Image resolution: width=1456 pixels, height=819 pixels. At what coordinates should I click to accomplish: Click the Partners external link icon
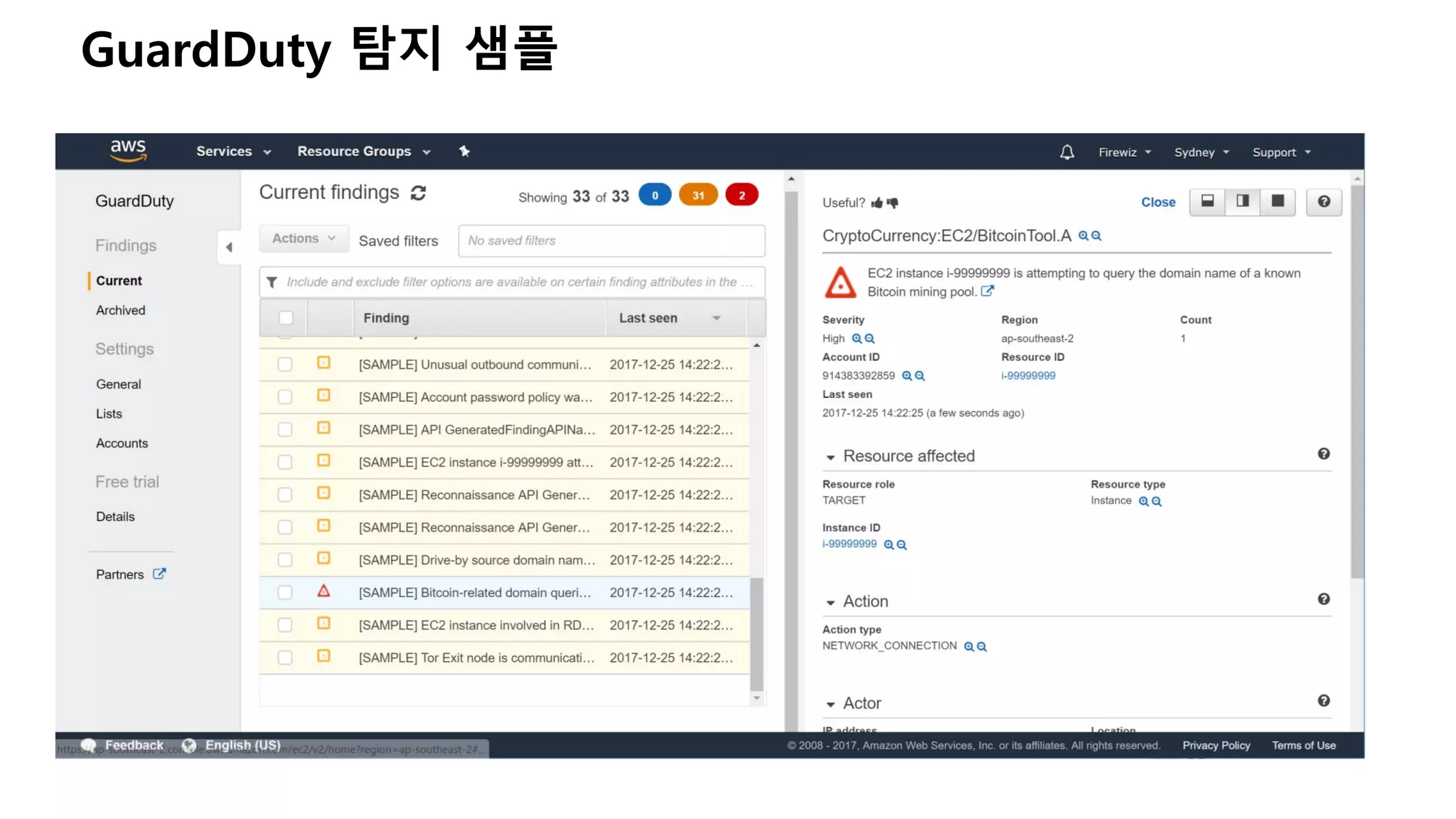159,574
